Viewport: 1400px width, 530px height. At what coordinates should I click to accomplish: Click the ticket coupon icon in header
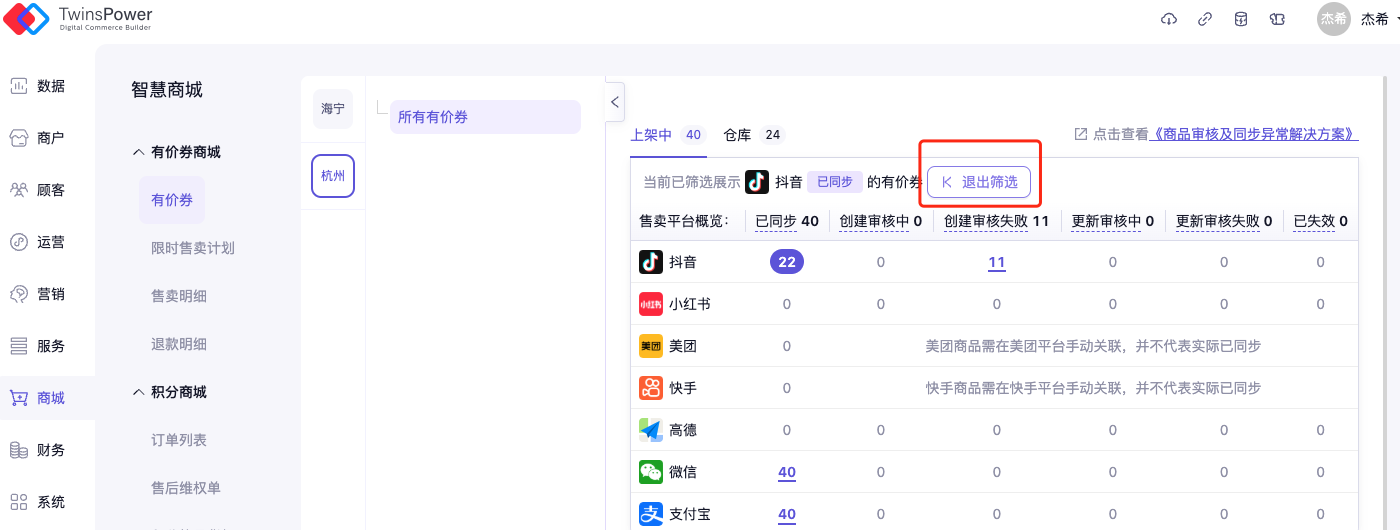pyautogui.click(x=1277, y=19)
